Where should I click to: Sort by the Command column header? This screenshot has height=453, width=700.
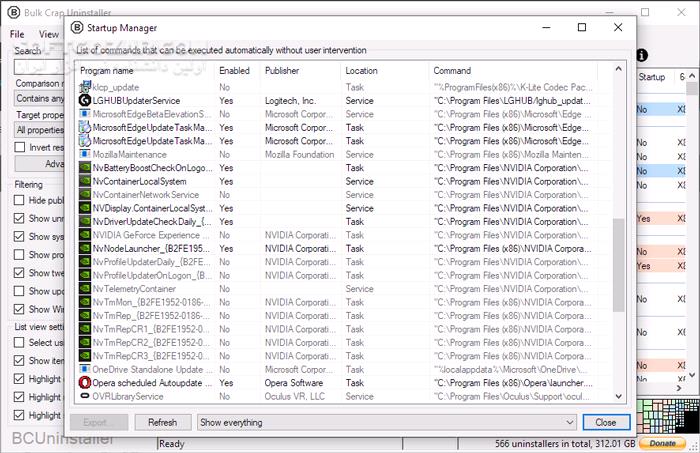[x=452, y=71]
